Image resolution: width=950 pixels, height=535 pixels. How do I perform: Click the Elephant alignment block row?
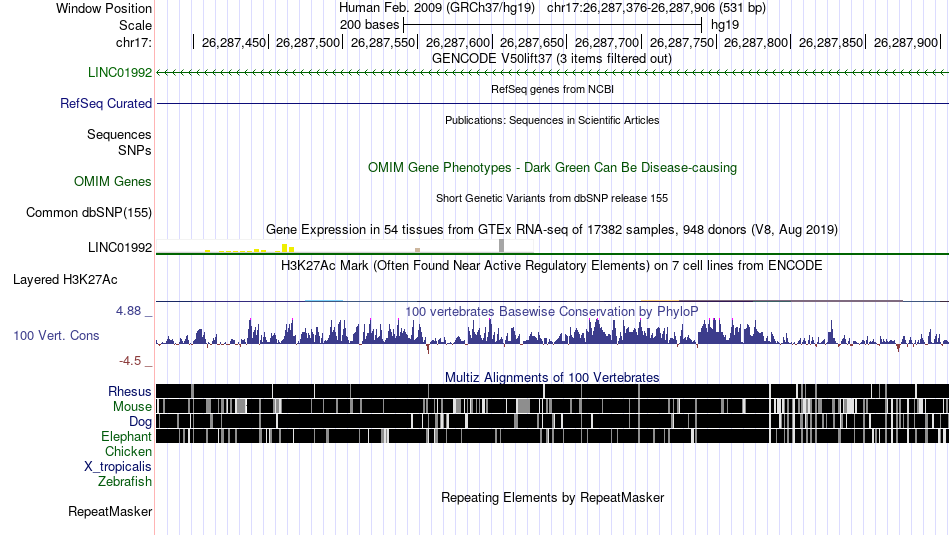click(553, 436)
